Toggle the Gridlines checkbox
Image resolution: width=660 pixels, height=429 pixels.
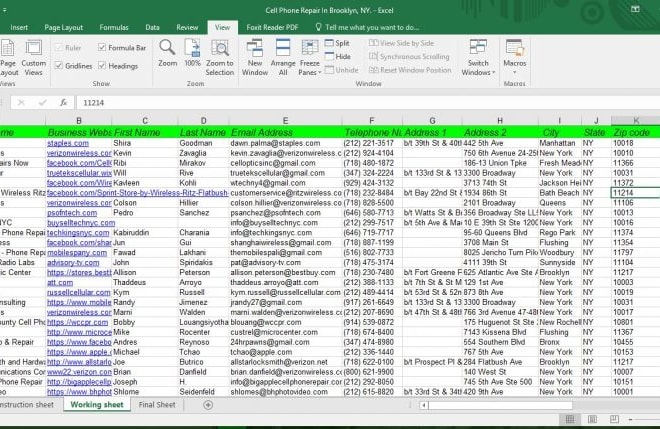coord(59,66)
